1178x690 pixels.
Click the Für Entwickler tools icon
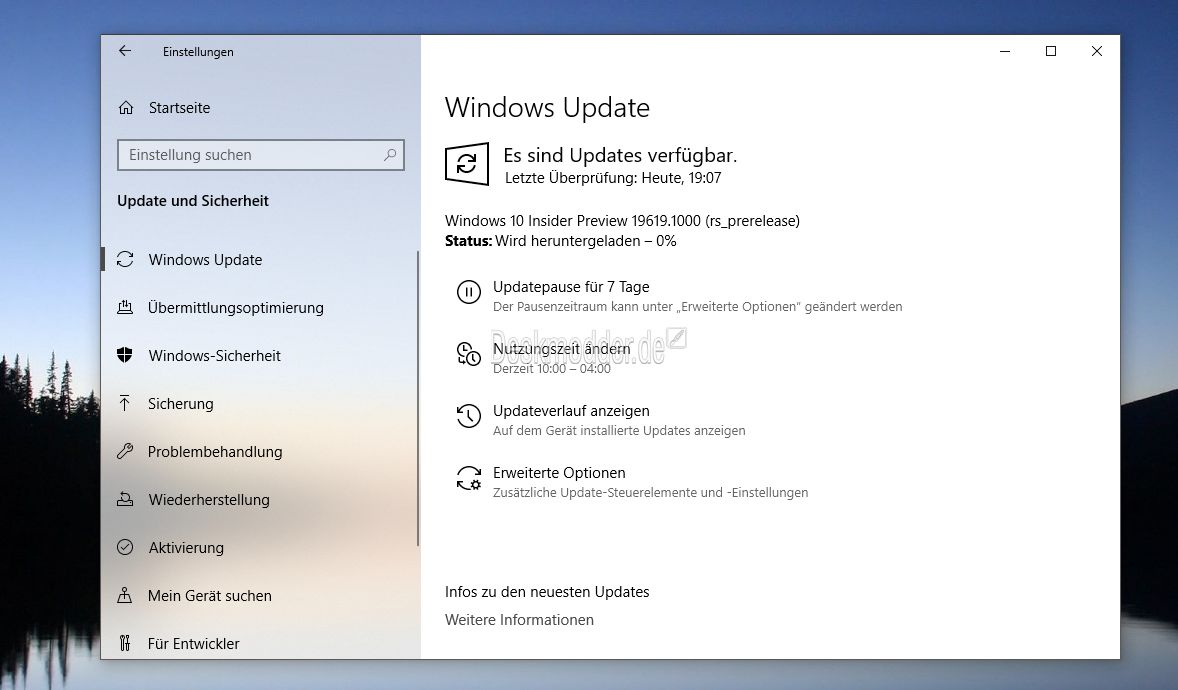click(x=125, y=643)
